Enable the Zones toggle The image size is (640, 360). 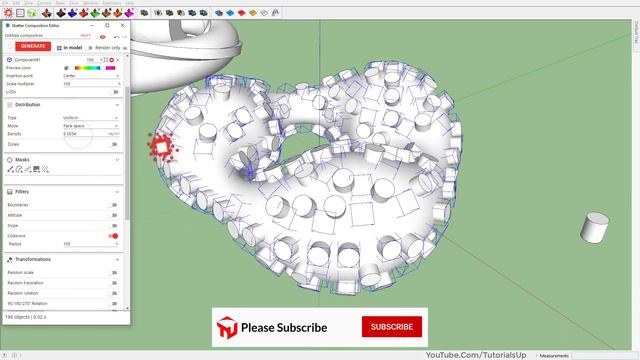[x=114, y=144]
